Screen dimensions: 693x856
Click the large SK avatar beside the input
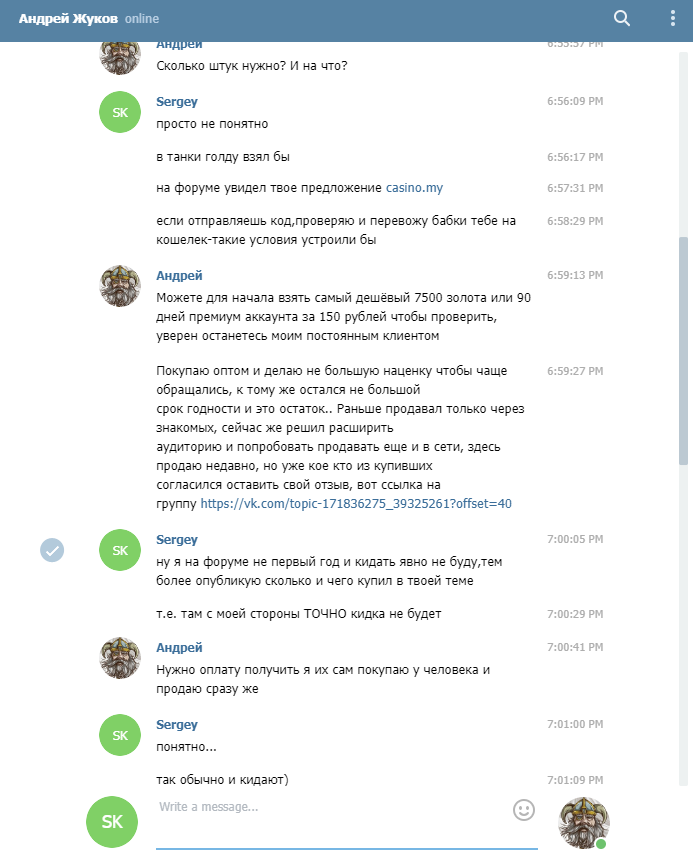point(112,822)
